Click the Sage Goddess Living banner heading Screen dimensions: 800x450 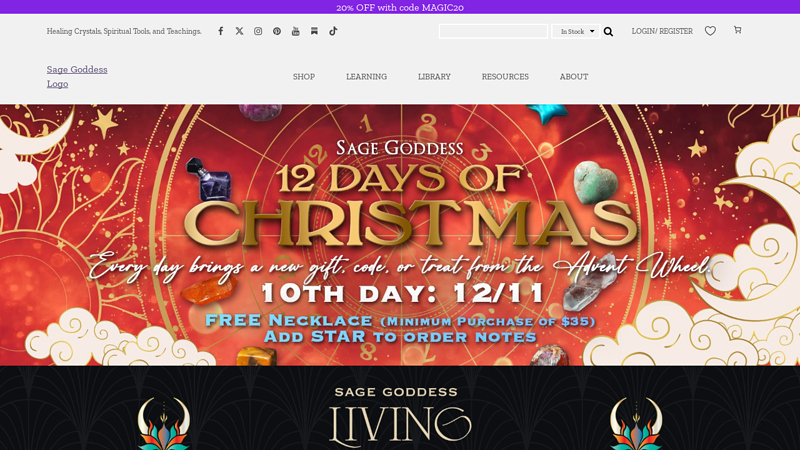coord(400,416)
